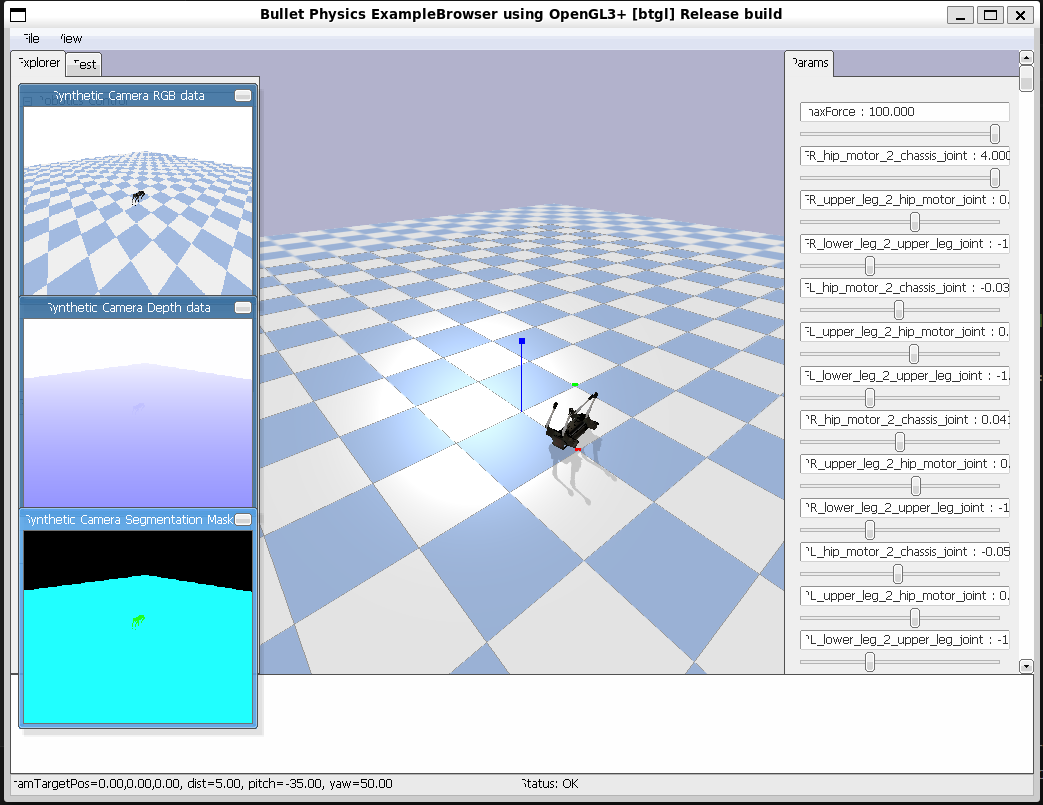Image resolution: width=1043 pixels, height=805 pixels.
Task: Click the quadruped robot in the 3D viewport
Action: pyautogui.click(x=571, y=422)
